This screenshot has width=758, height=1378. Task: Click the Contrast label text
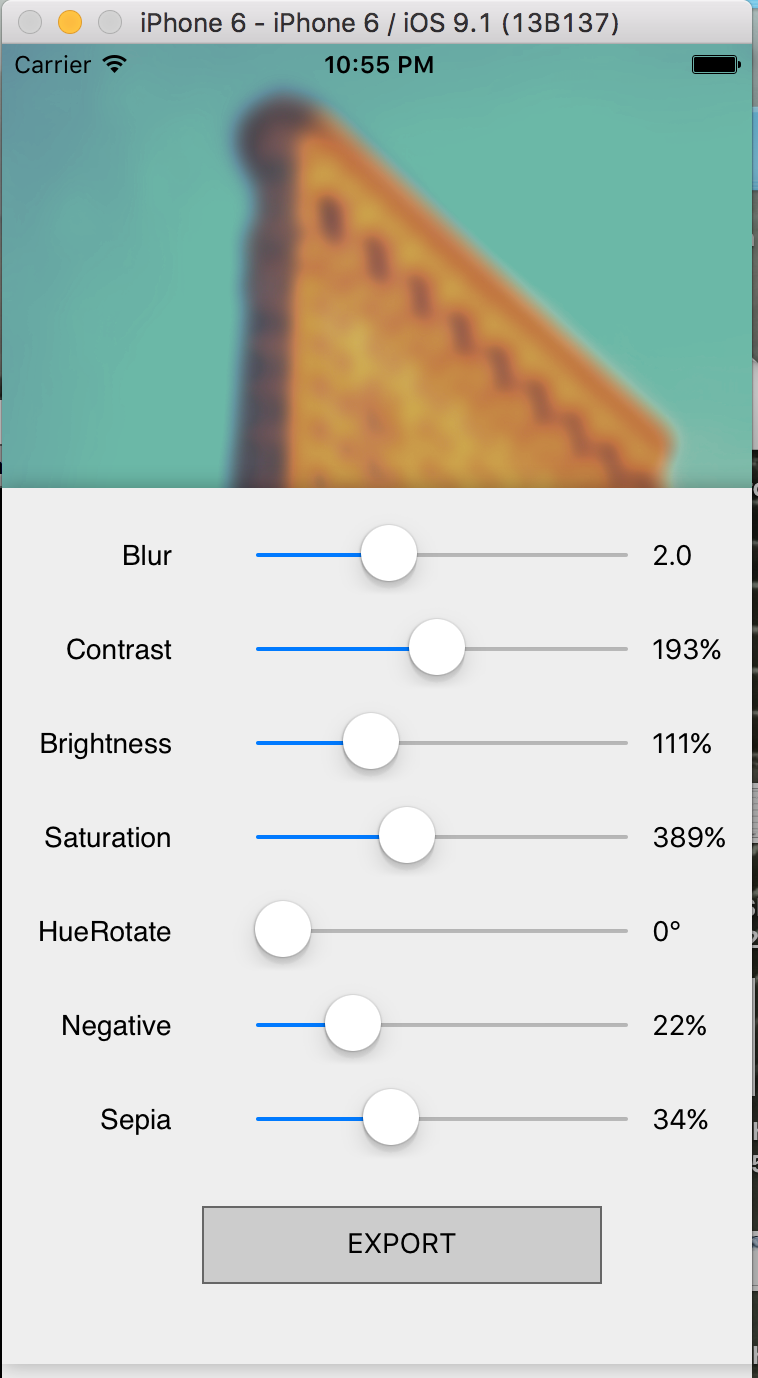119,650
